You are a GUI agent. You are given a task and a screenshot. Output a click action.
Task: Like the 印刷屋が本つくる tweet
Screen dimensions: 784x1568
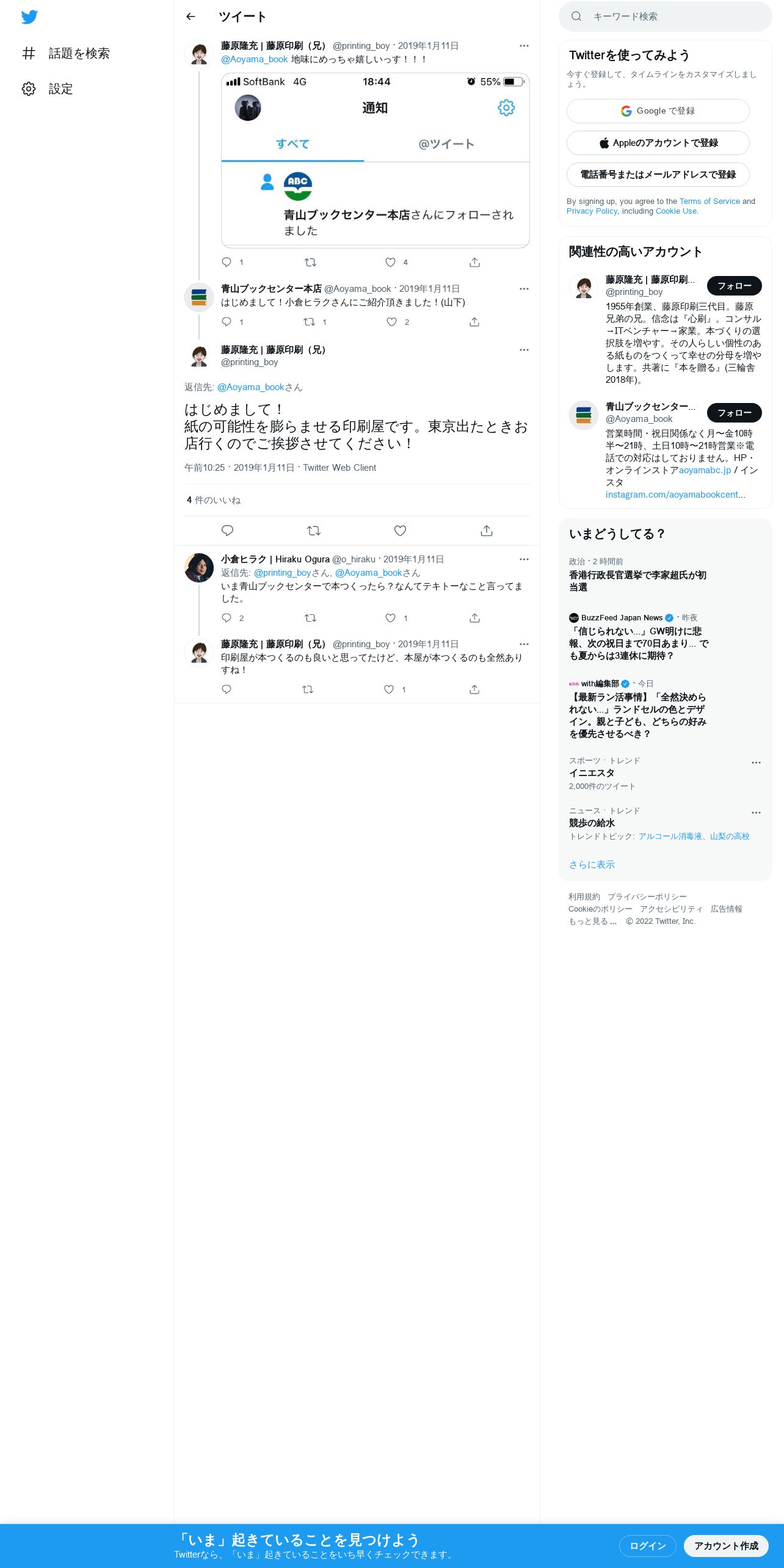tap(389, 689)
